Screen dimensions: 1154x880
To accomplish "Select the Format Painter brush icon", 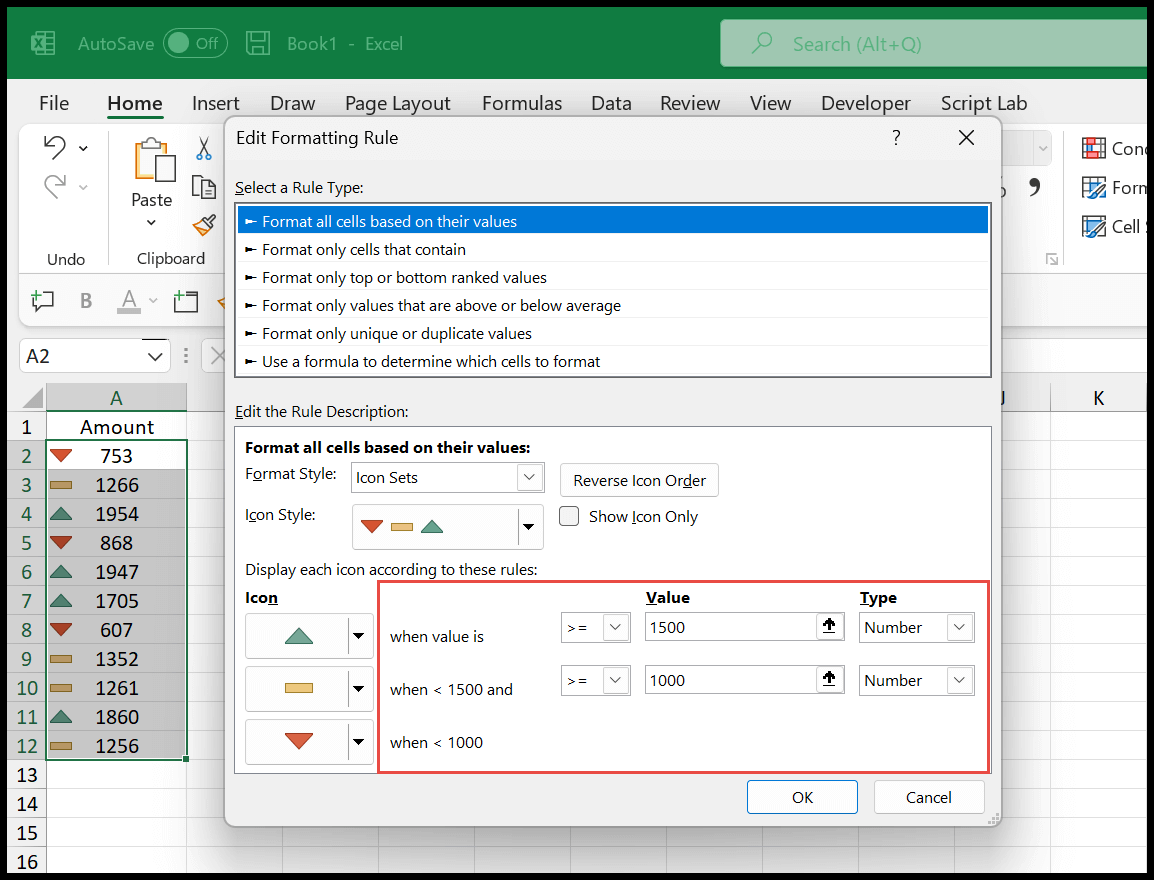I will click(204, 225).
